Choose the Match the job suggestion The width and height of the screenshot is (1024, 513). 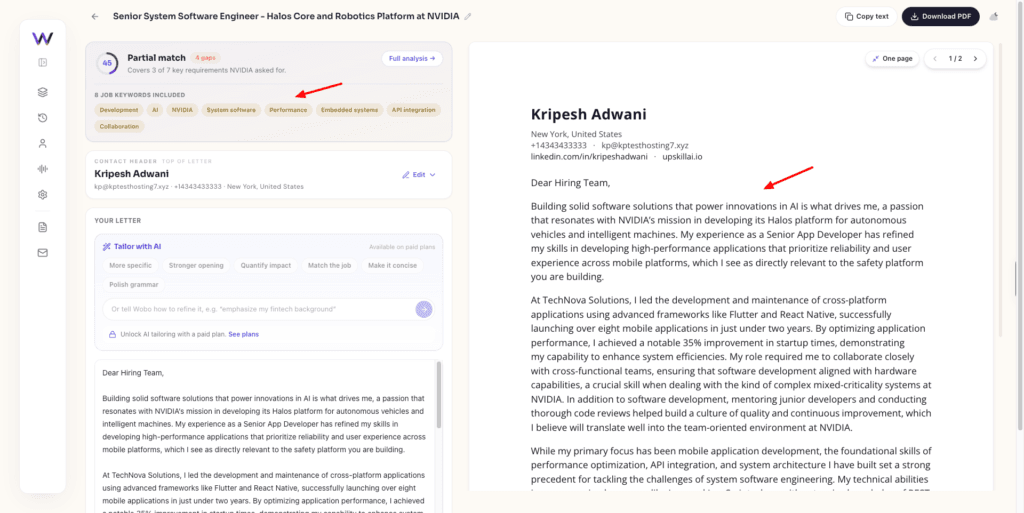click(x=329, y=266)
